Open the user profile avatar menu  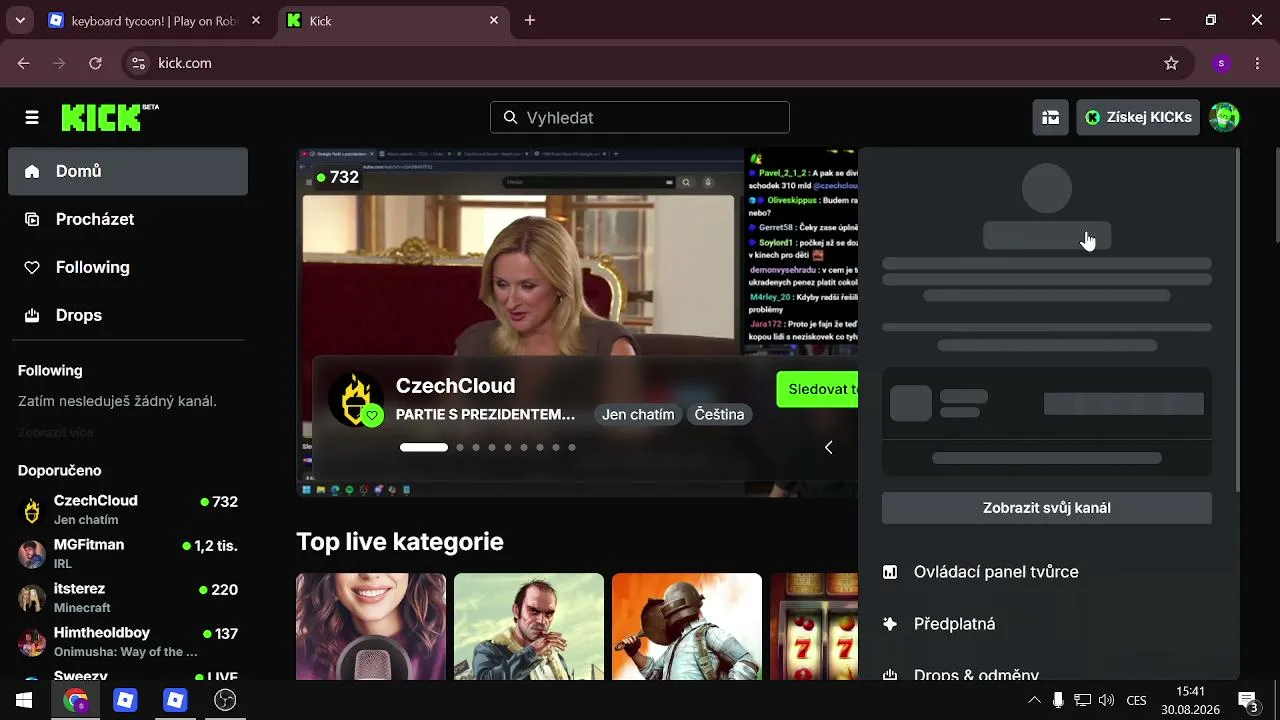tap(1224, 117)
